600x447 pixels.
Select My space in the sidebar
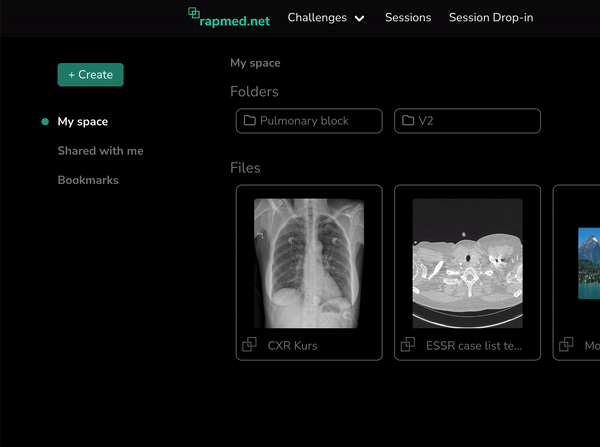click(83, 122)
